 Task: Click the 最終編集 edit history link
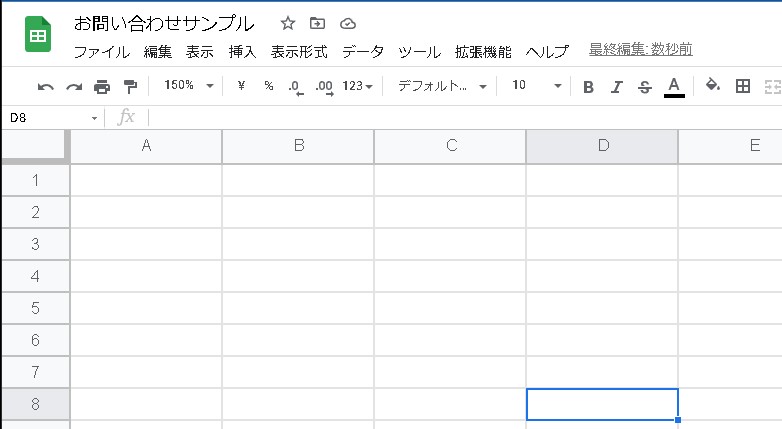641,50
